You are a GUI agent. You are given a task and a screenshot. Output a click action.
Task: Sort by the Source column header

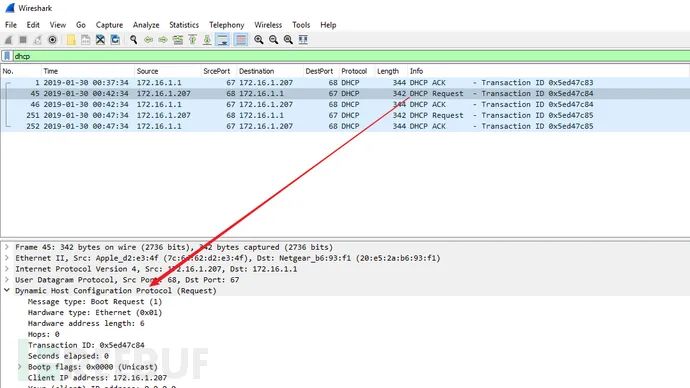pyautogui.click(x=168, y=71)
